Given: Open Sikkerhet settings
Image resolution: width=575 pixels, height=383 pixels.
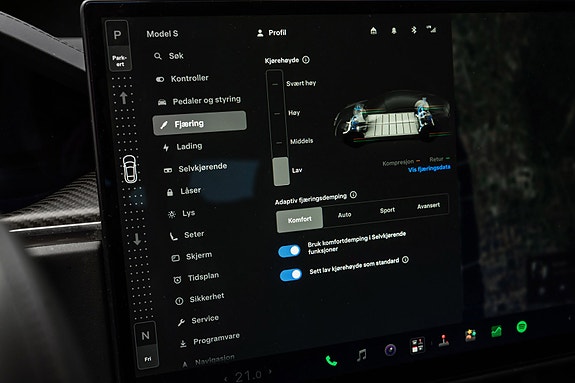Looking at the screenshot, I should click(200, 299).
